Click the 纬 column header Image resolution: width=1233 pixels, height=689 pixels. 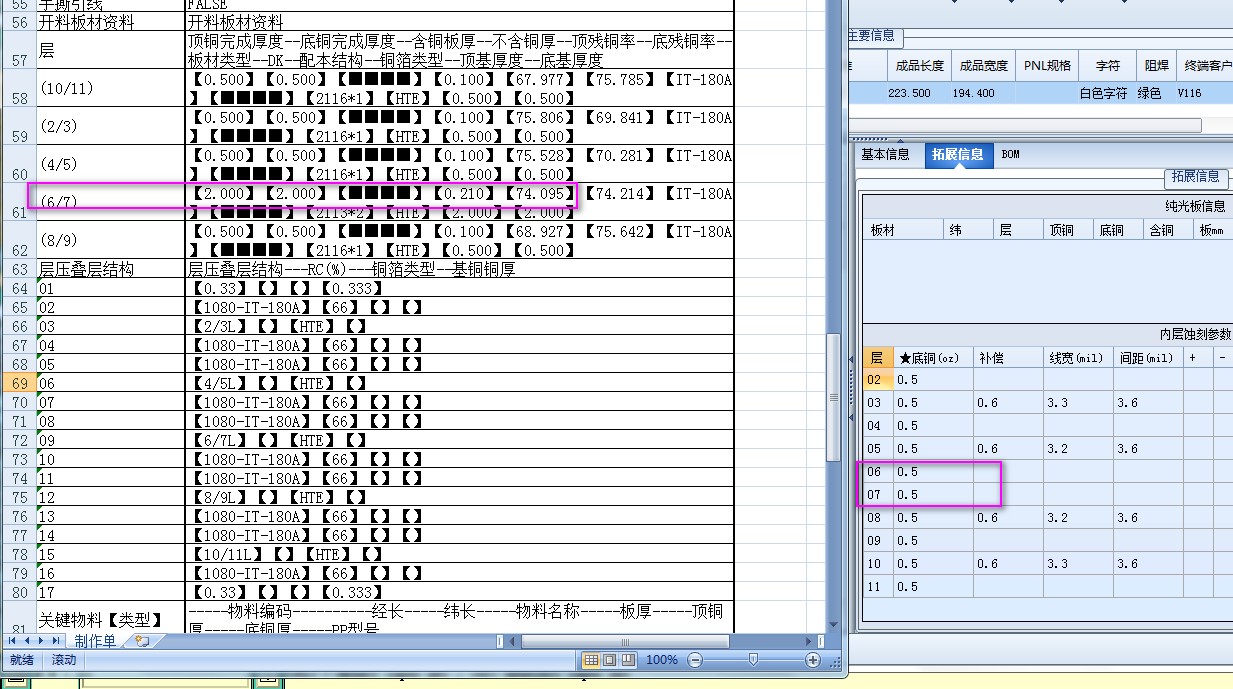[970, 230]
